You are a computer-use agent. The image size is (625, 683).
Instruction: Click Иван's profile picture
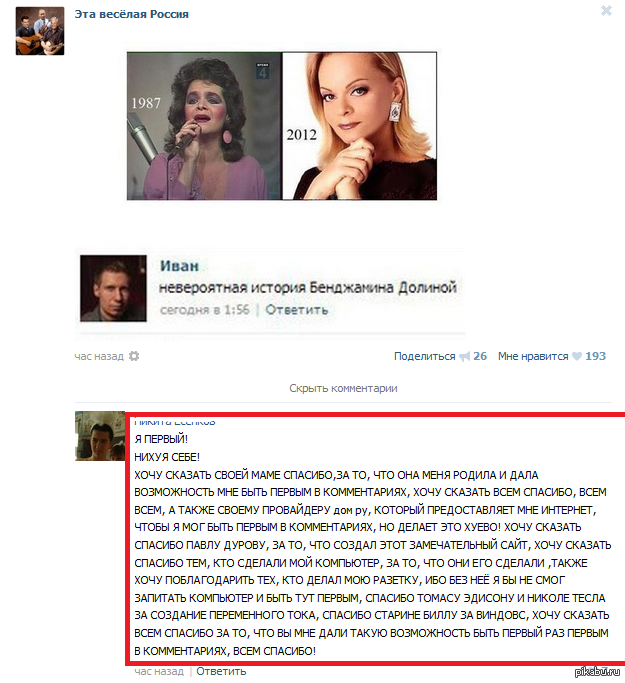point(113,288)
